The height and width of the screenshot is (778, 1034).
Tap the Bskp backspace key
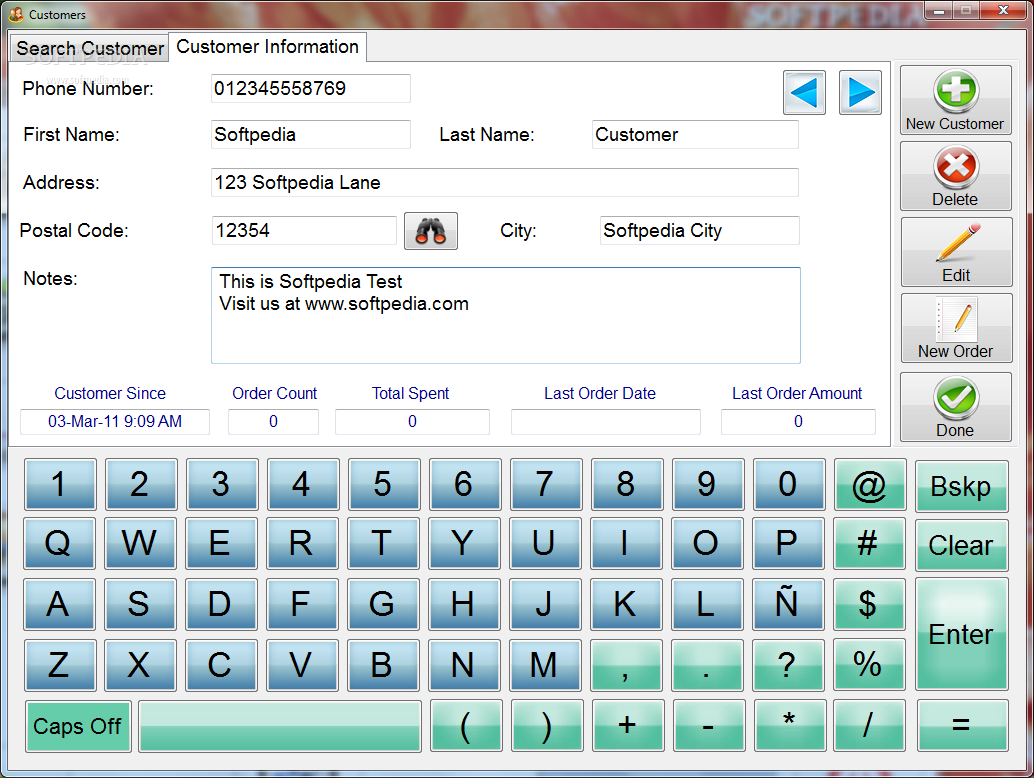pos(961,487)
